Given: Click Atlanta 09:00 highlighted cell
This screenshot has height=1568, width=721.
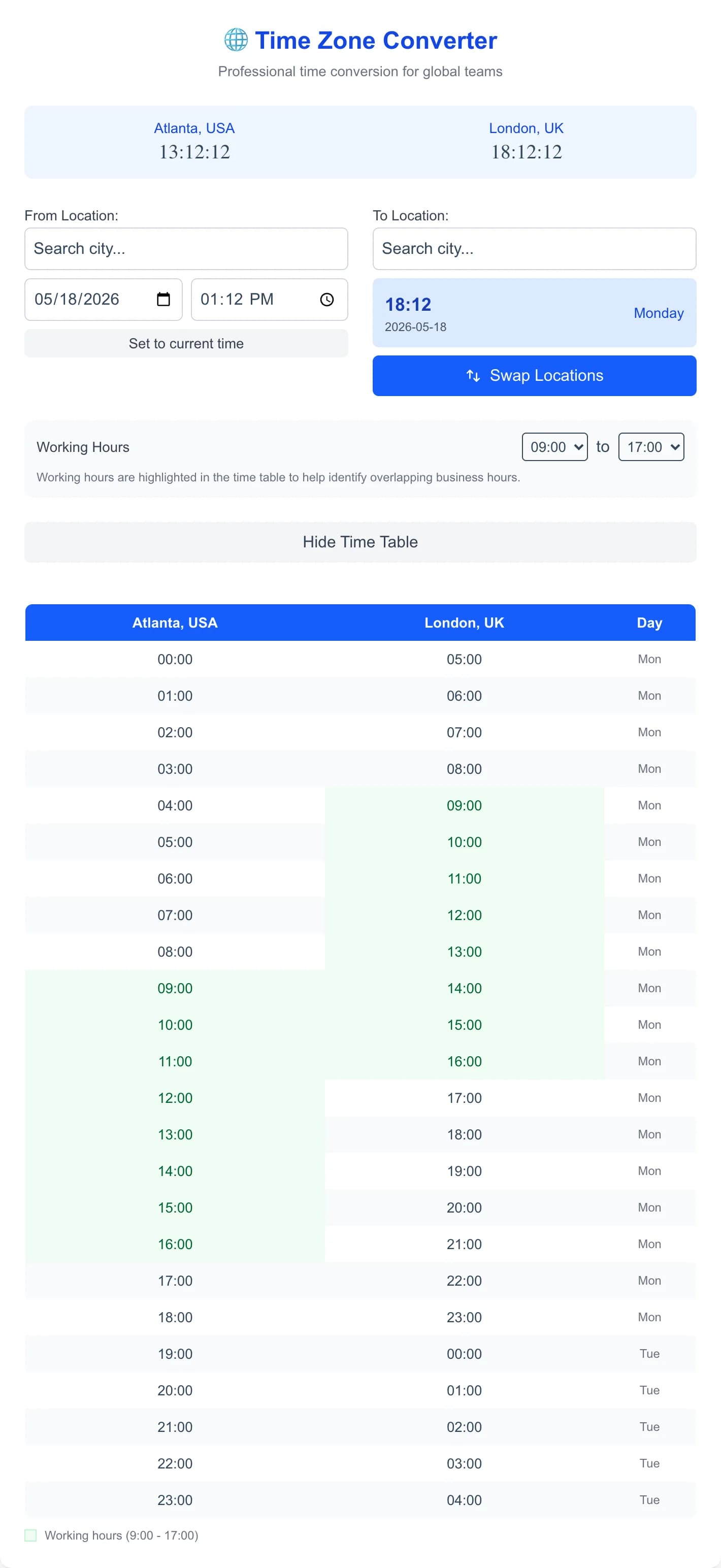Looking at the screenshot, I should tap(175, 988).
